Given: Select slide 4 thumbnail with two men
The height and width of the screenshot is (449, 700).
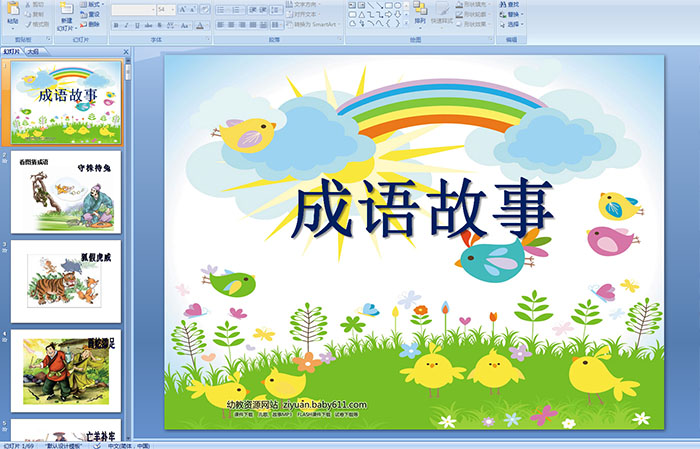Looking at the screenshot, I should (66, 371).
